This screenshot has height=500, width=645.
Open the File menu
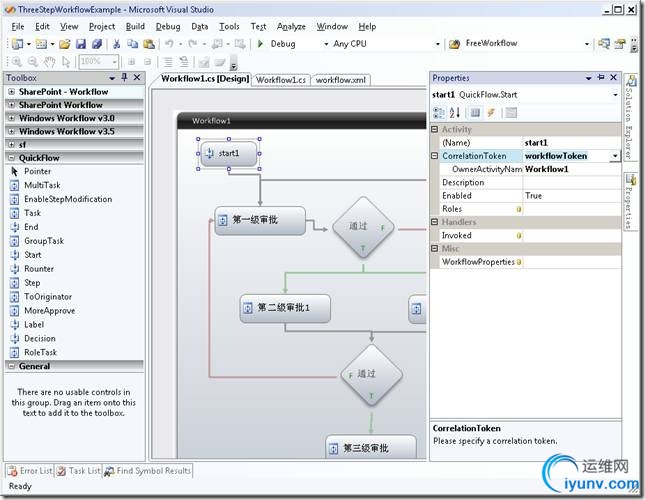click(x=18, y=27)
